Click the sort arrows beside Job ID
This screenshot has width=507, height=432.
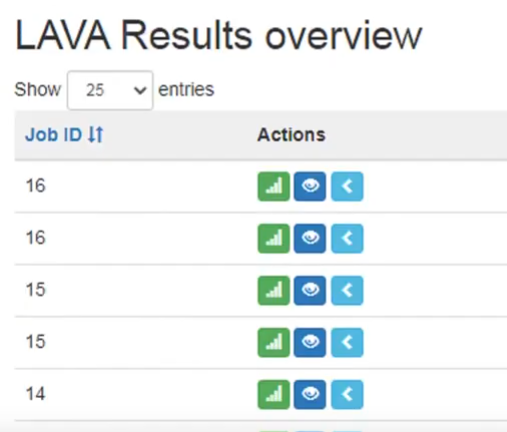tap(96, 135)
